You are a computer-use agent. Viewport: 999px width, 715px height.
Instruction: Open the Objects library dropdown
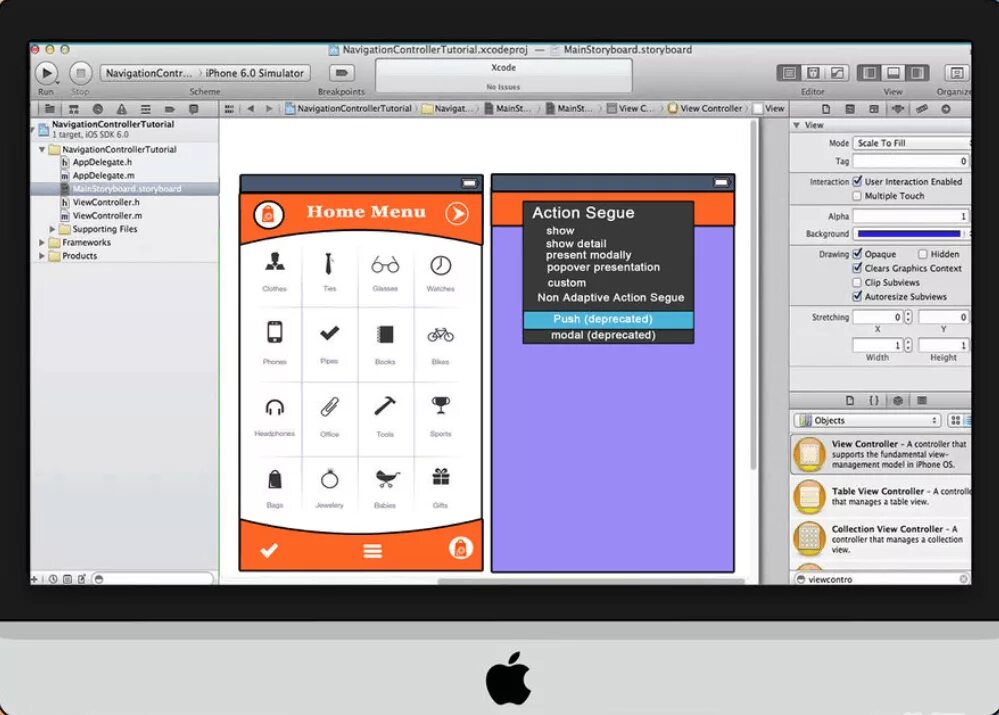pyautogui.click(x=867, y=420)
